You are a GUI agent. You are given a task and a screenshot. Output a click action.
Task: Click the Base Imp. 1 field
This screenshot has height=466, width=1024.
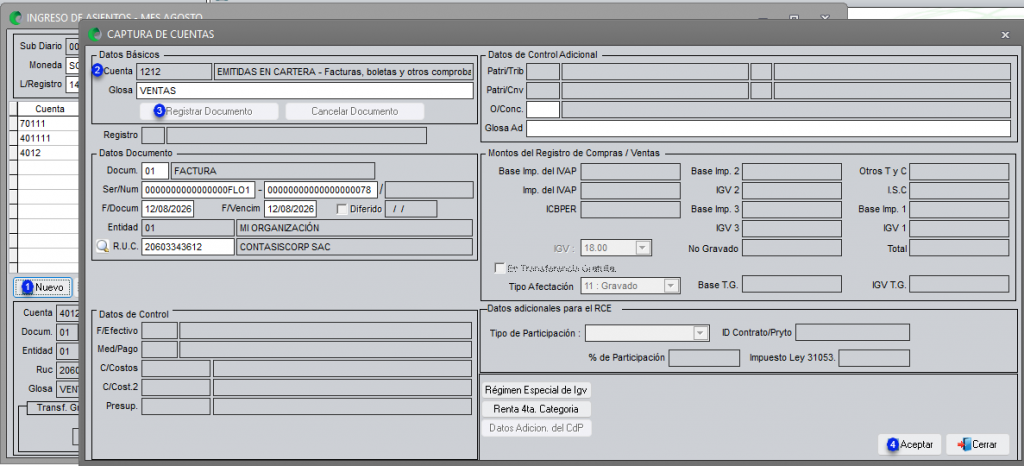coord(959,210)
